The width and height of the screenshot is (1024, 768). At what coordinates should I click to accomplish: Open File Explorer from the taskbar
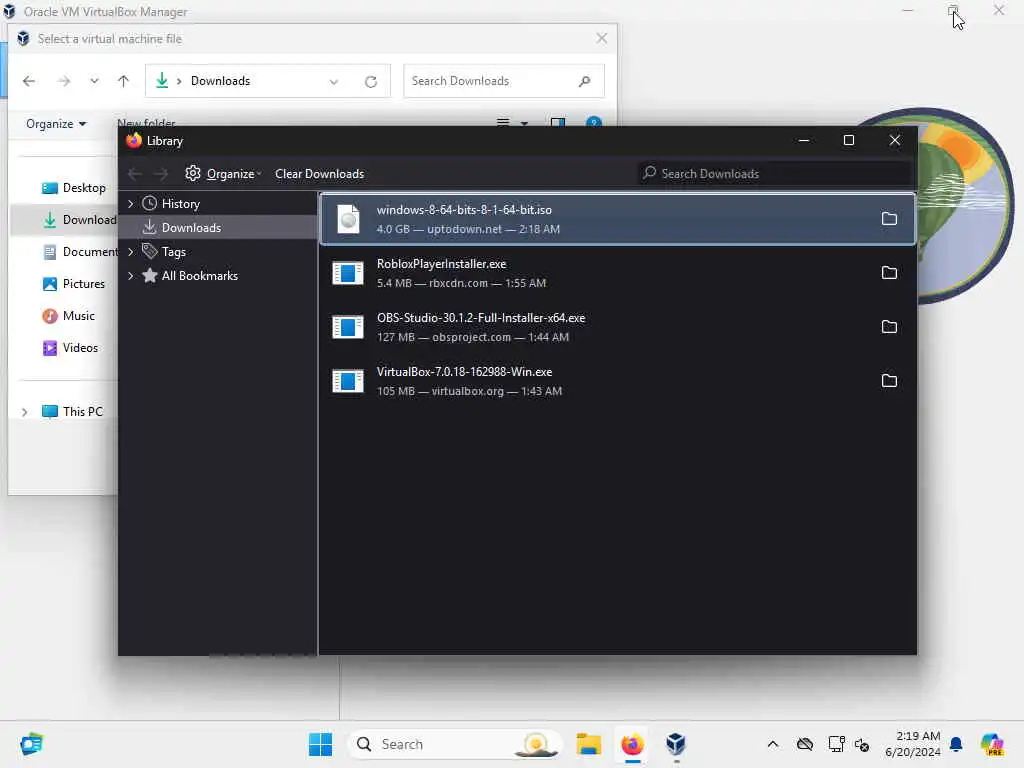pyautogui.click(x=588, y=744)
